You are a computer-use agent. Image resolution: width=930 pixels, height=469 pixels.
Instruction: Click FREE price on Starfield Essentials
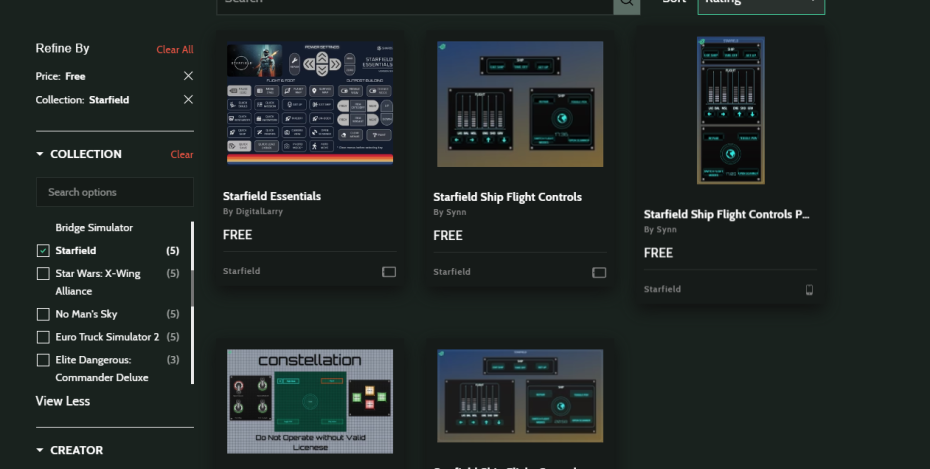point(237,235)
